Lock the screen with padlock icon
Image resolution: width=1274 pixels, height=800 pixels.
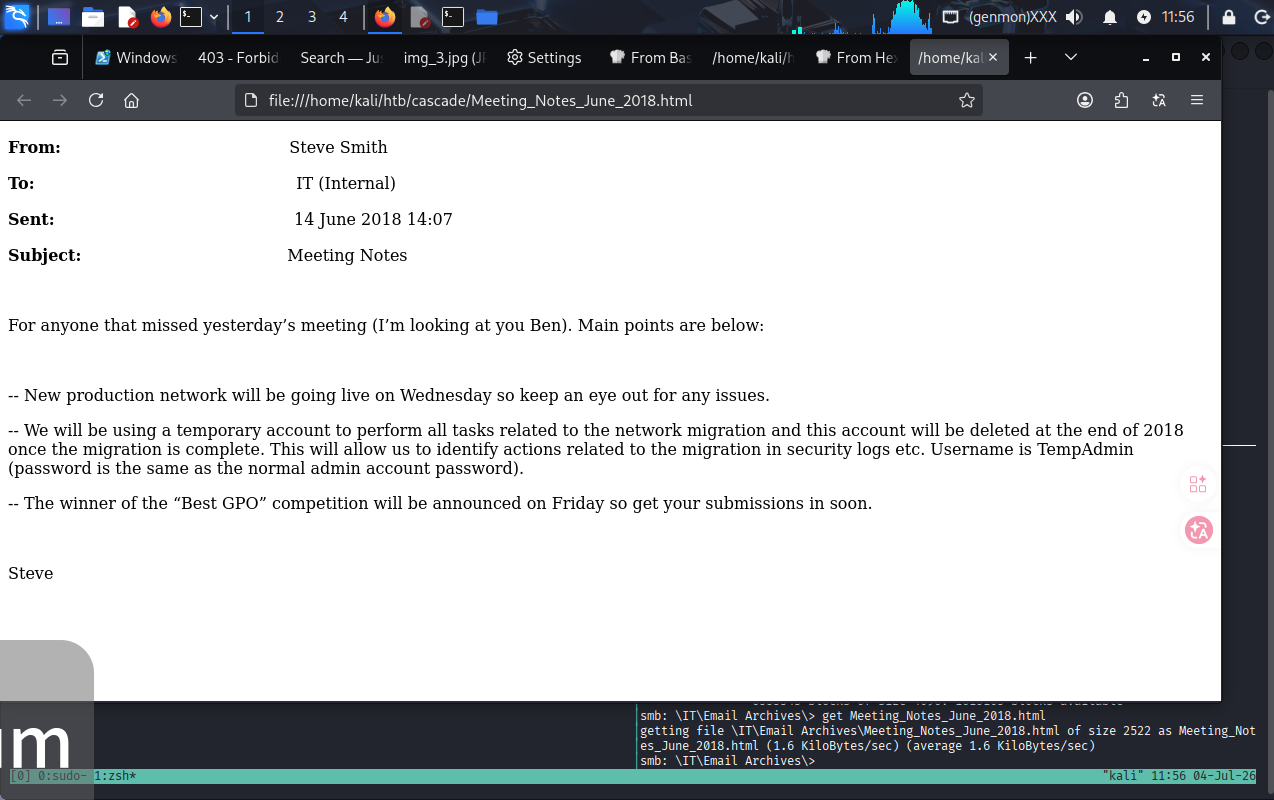pyautogui.click(x=1229, y=17)
